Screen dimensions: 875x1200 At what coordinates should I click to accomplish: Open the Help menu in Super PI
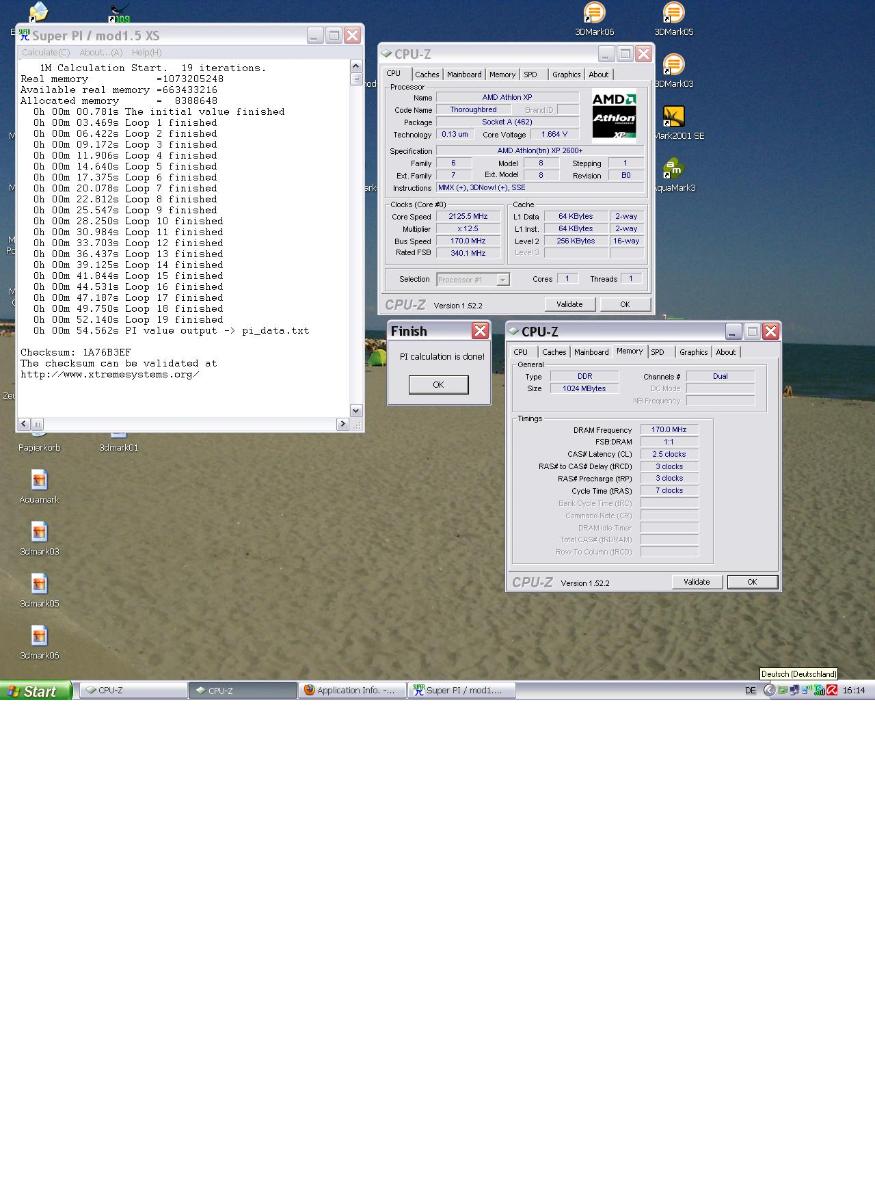(147, 52)
